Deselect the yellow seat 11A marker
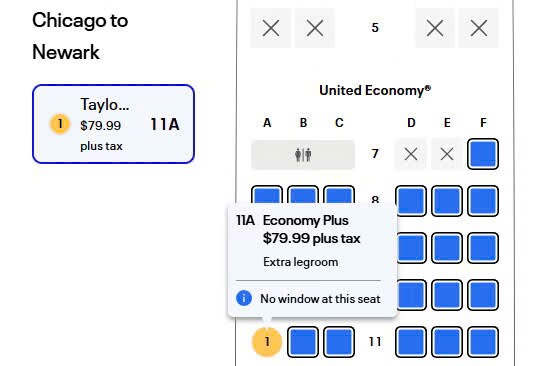This screenshot has width=536, height=366. pyautogui.click(x=267, y=342)
